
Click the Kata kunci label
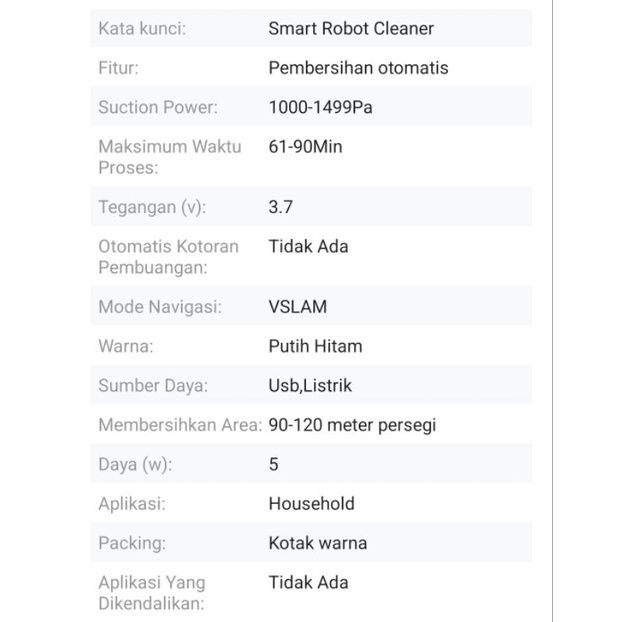click(142, 29)
